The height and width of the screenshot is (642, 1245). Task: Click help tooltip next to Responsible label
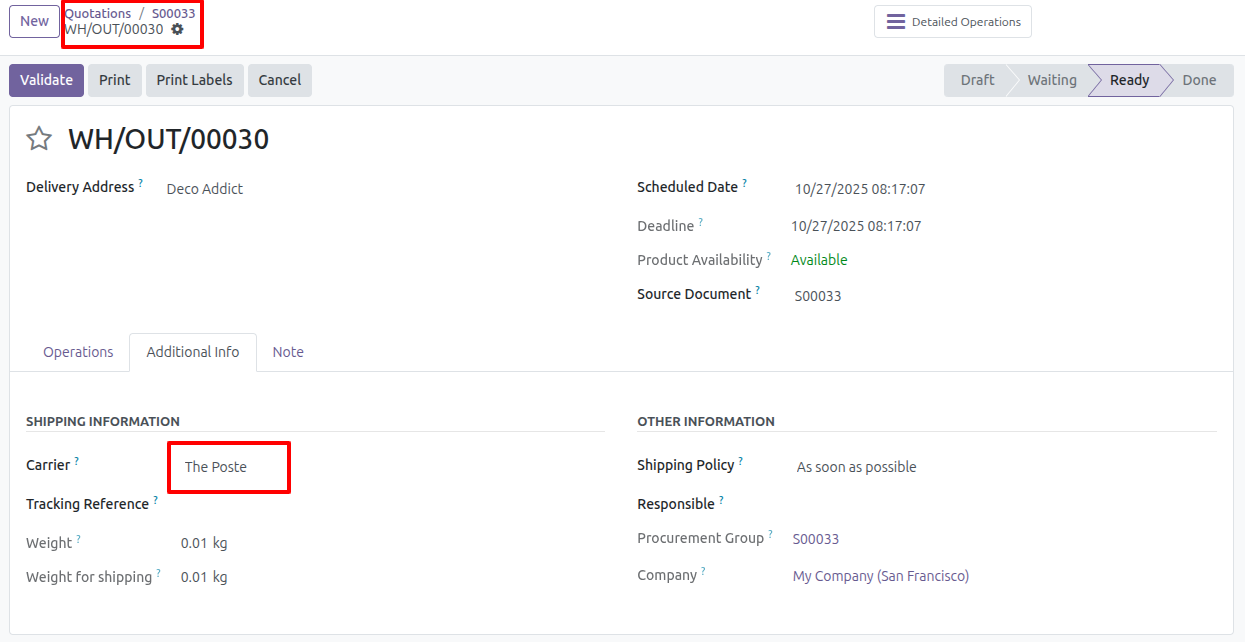tap(721, 500)
